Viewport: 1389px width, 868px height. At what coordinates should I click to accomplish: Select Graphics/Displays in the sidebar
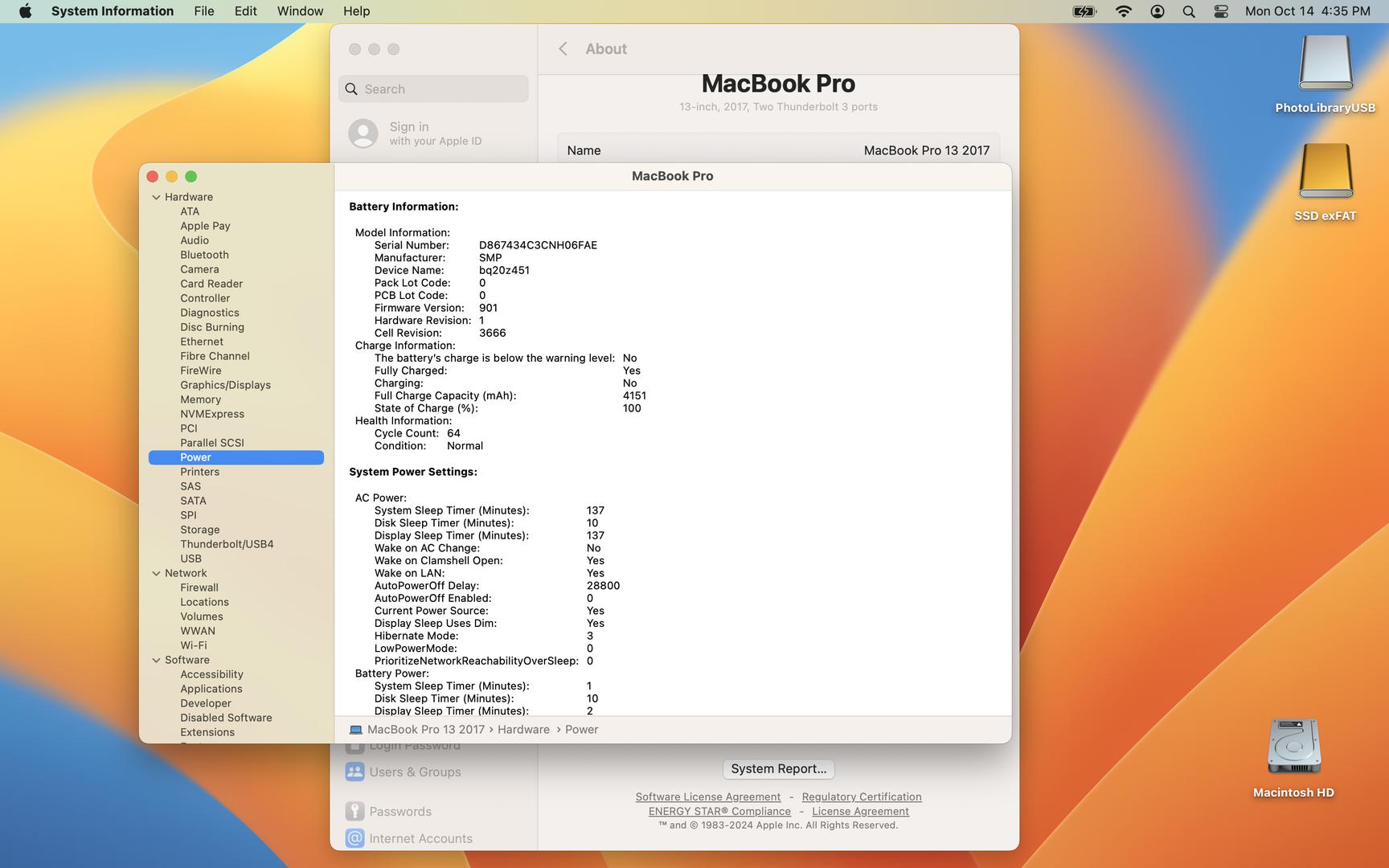(x=225, y=385)
